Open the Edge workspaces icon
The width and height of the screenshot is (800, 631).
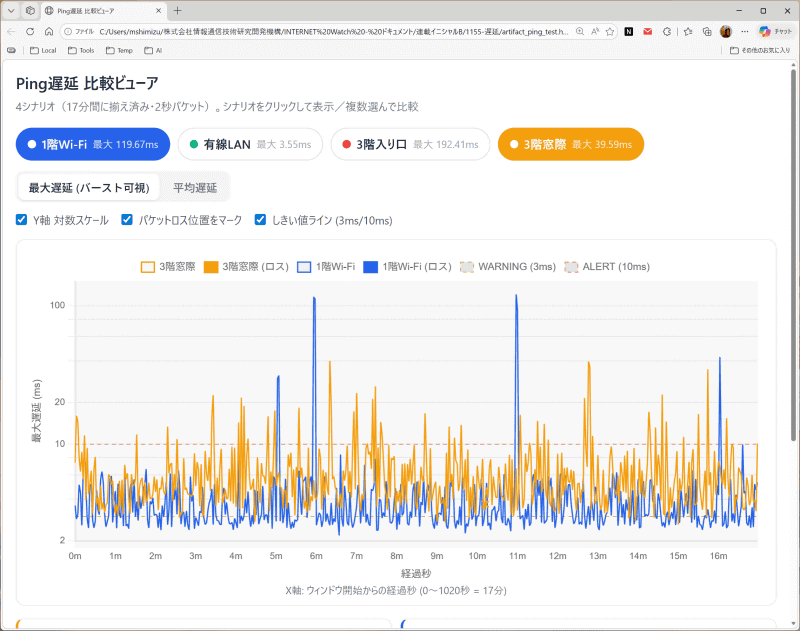[x=30, y=10]
